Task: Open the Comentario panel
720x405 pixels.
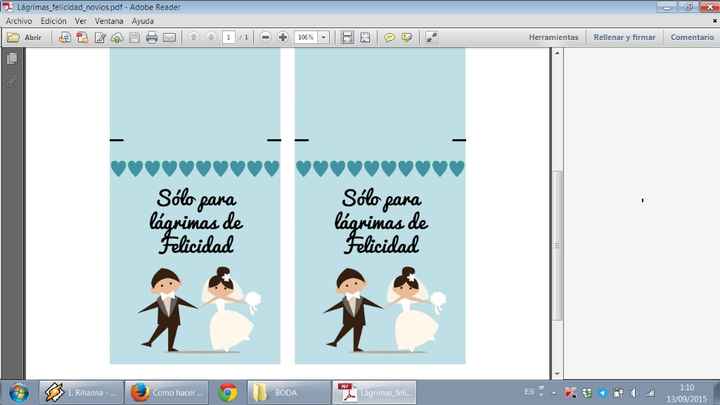Action: coord(692,37)
